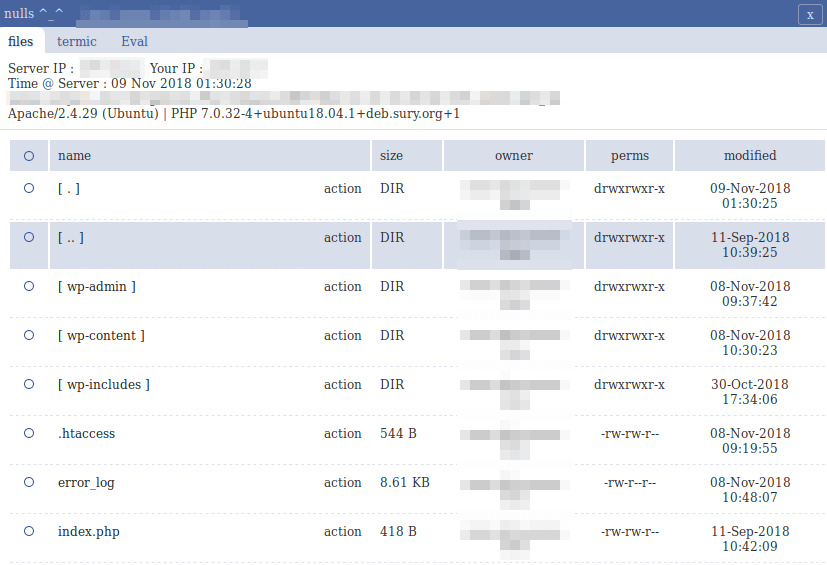Open the Eval tab
827x565 pixels.
[x=135, y=41]
